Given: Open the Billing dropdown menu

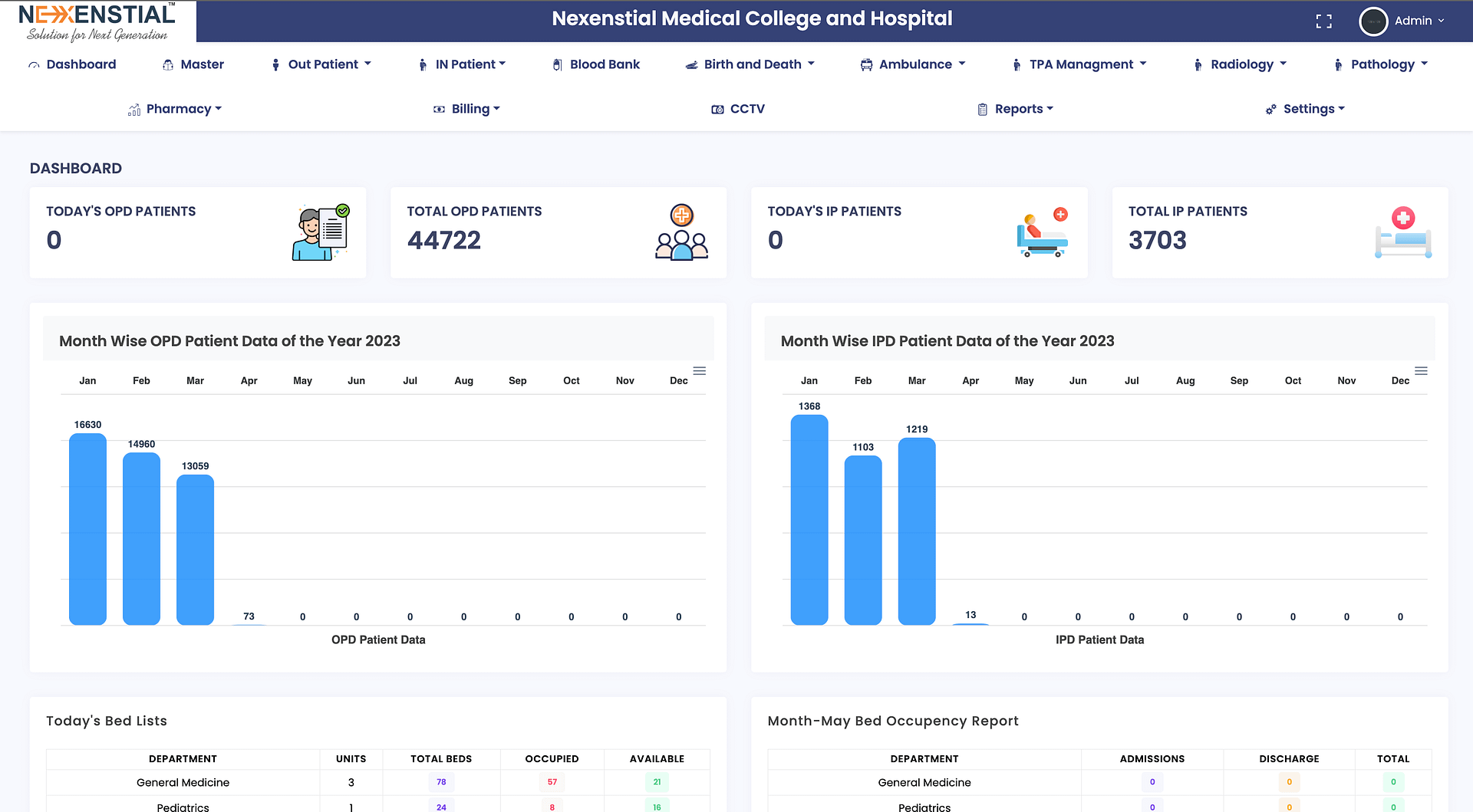Looking at the screenshot, I should tap(467, 109).
